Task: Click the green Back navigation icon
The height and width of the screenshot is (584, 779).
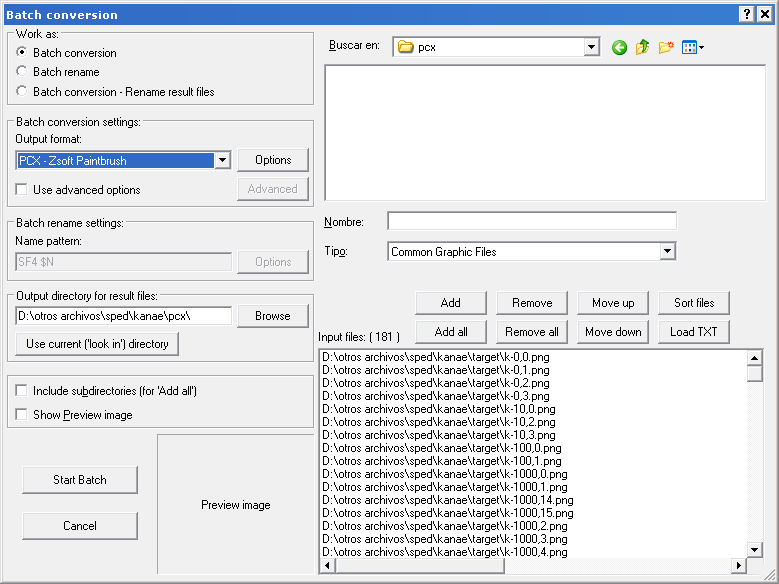Action: coord(620,47)
